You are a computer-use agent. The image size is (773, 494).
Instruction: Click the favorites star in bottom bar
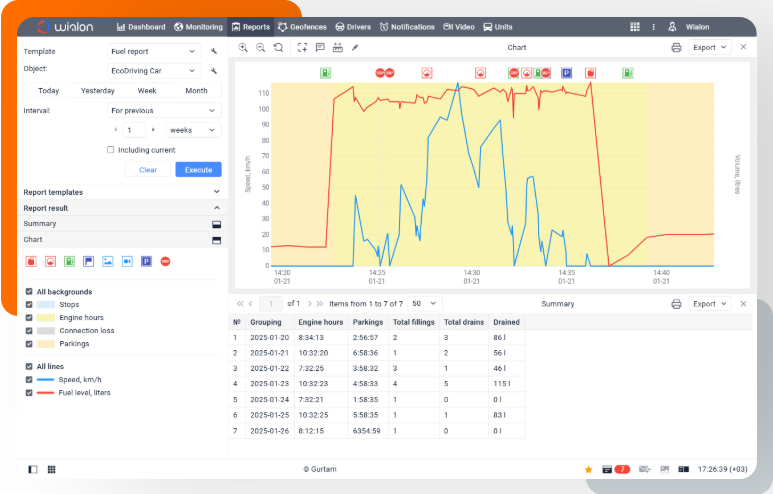(x=588, y=469)
